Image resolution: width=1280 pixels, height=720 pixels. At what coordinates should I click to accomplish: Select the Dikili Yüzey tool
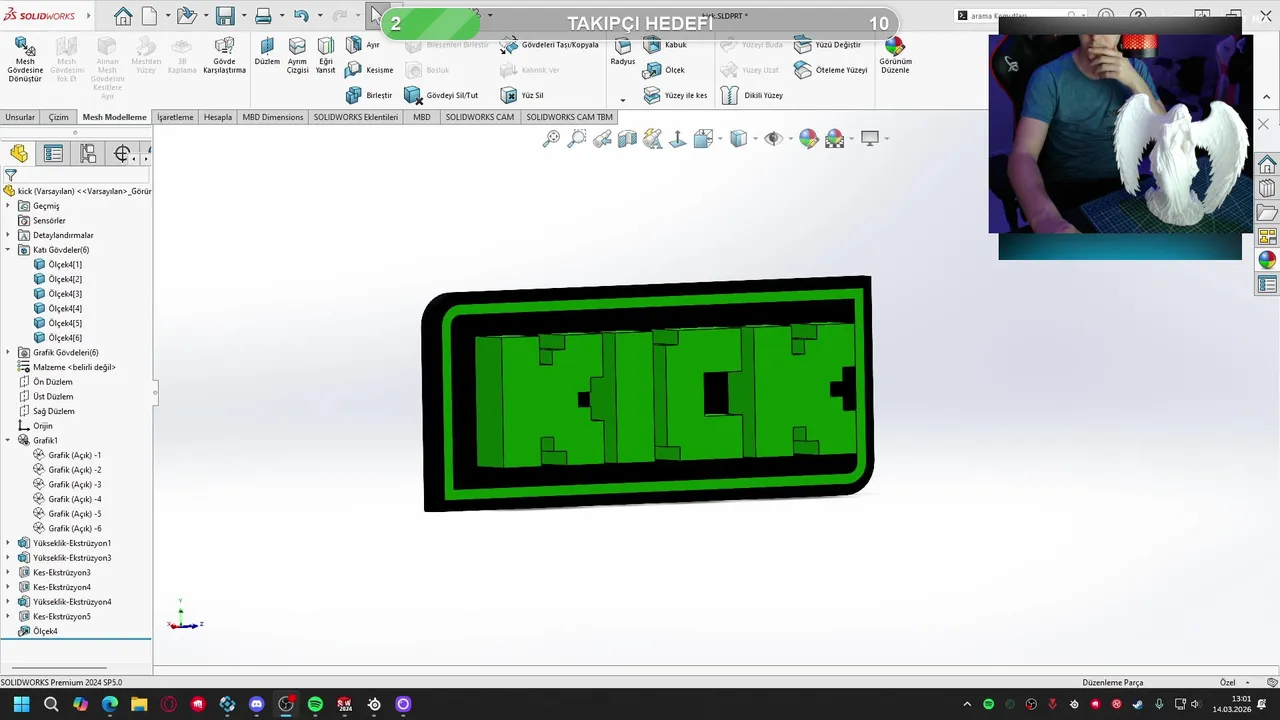(x=751, y=95)
